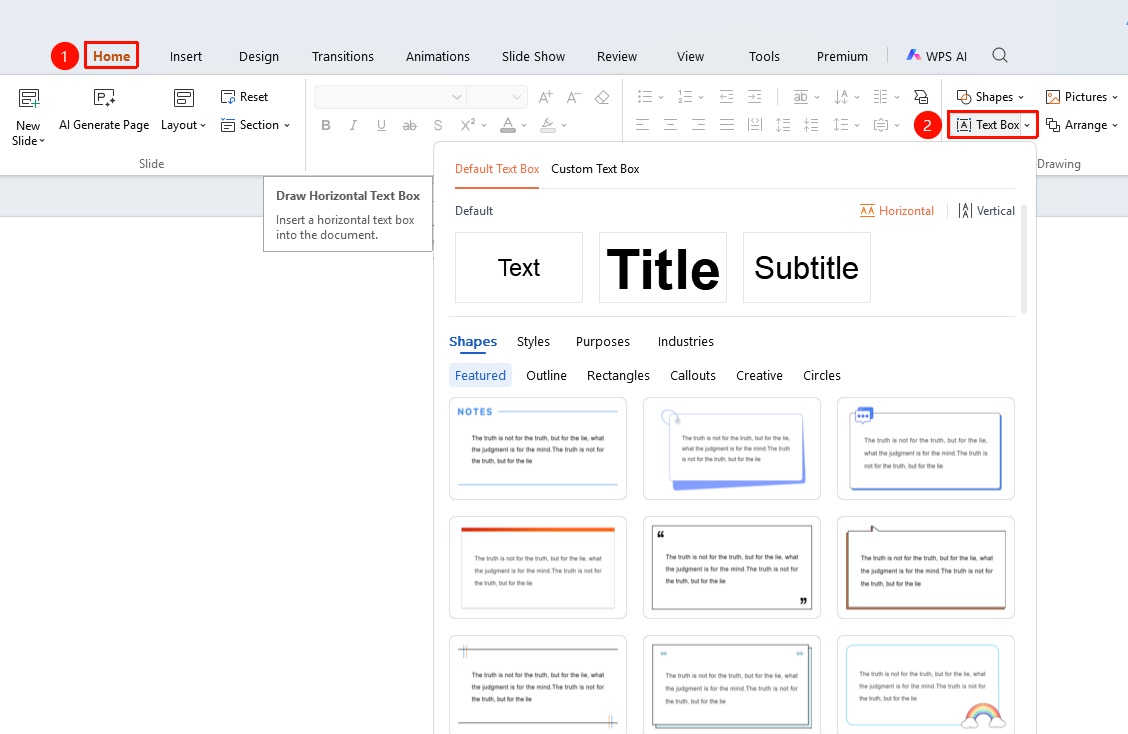Clear formatting with eraser icon
The height and width of the screenshot is (734, 1128).
[x=602, y=97]
